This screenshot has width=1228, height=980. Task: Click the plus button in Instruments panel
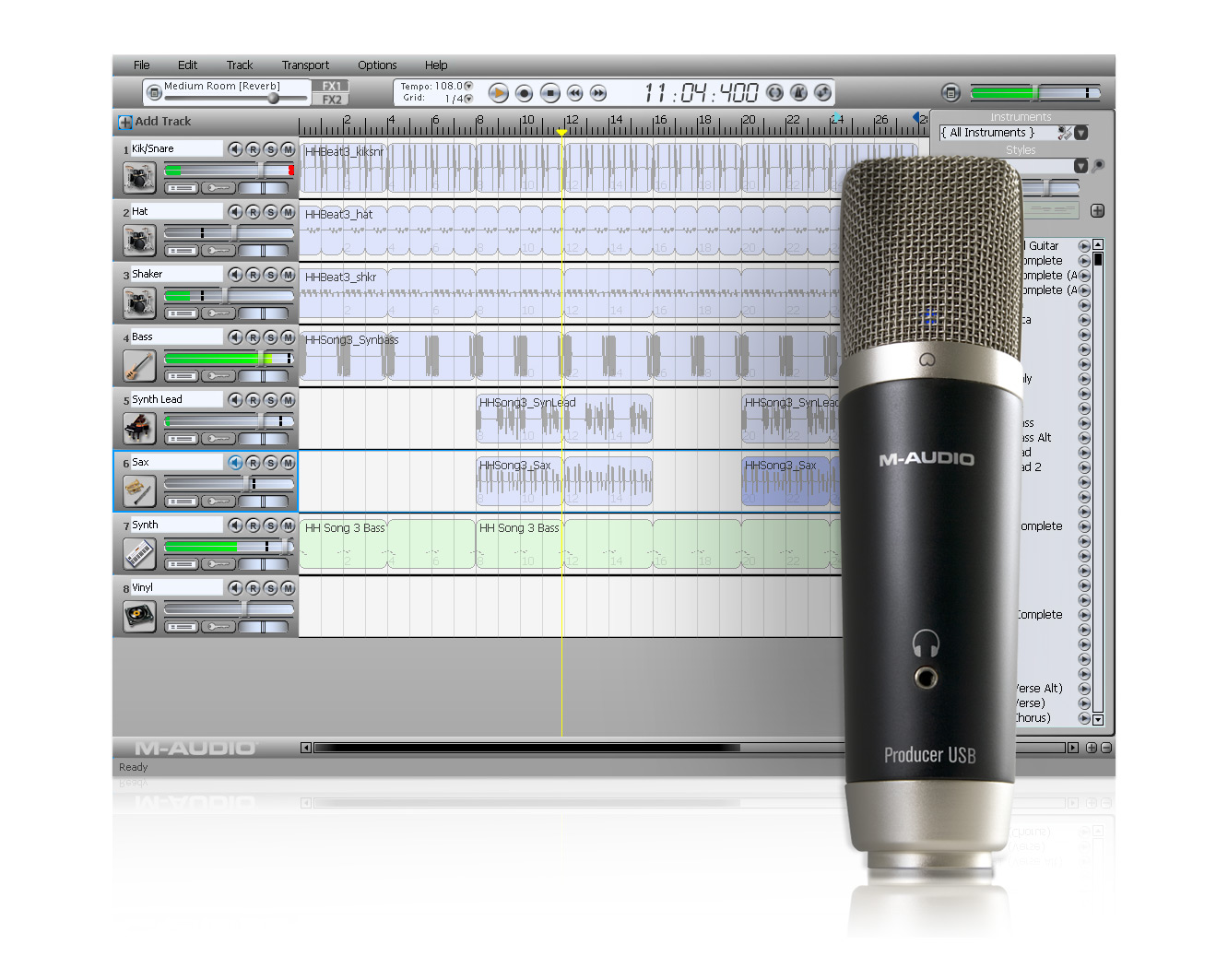tap(1097, 210)
